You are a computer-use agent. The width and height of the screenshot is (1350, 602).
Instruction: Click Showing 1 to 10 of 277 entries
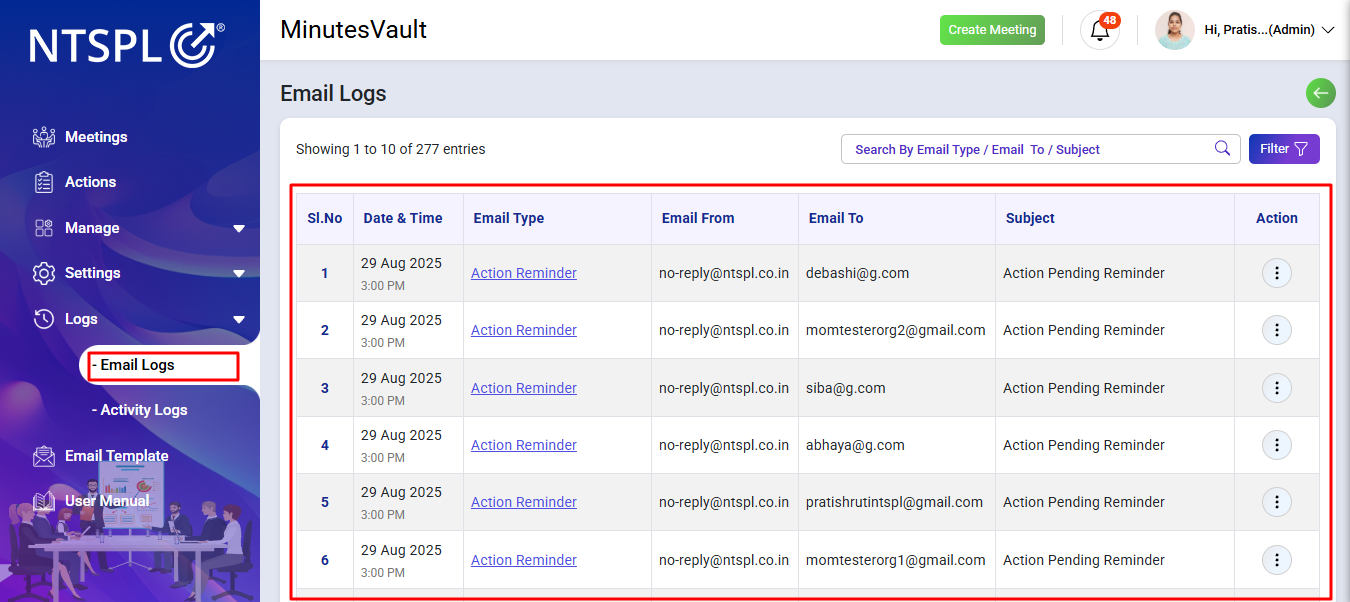[391, 149]
